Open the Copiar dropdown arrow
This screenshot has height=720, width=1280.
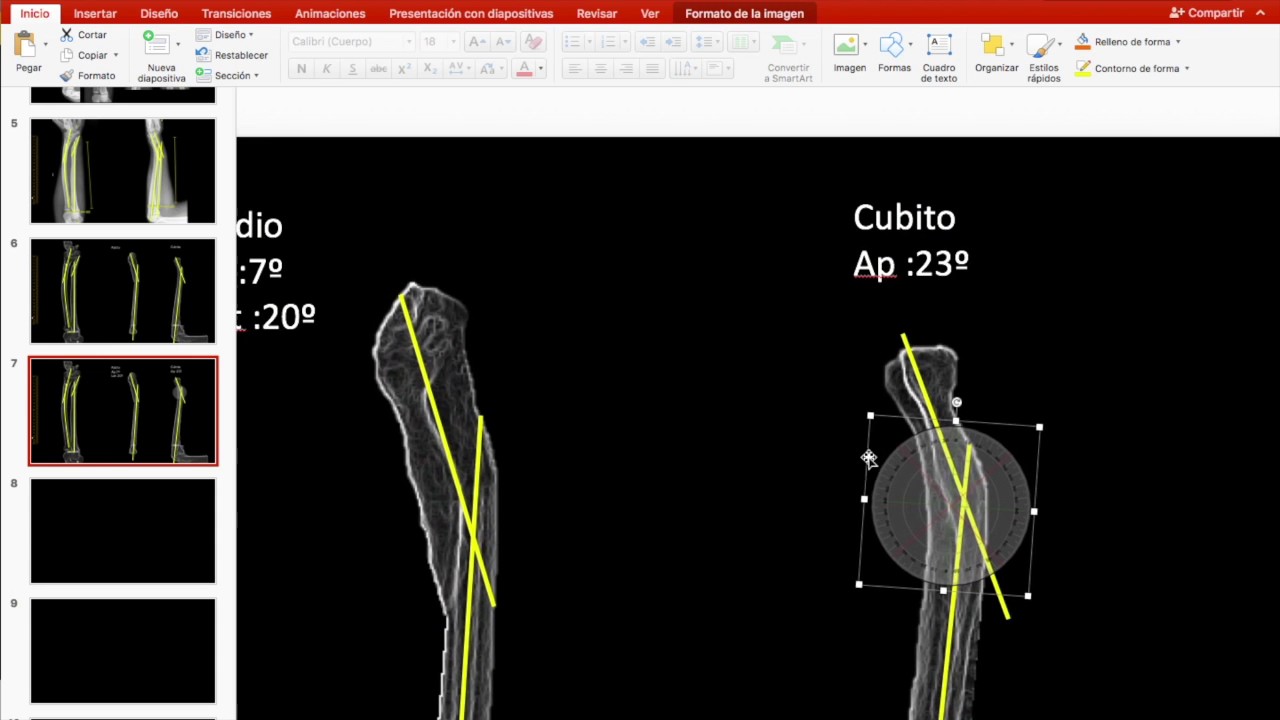116,55
